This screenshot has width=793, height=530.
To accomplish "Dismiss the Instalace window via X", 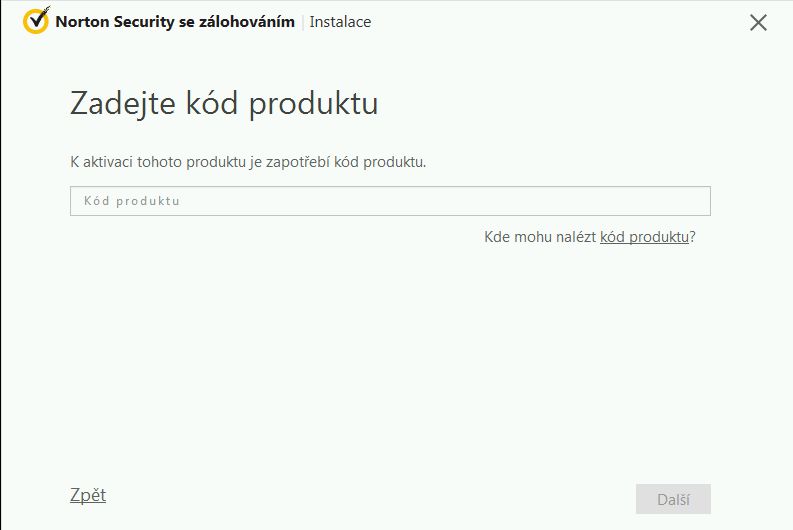I will [758, 23].
